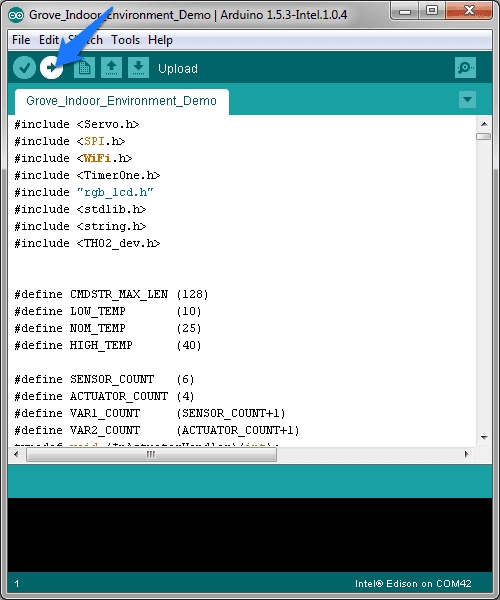Click the vertical scrollbar up arrow

484,124
